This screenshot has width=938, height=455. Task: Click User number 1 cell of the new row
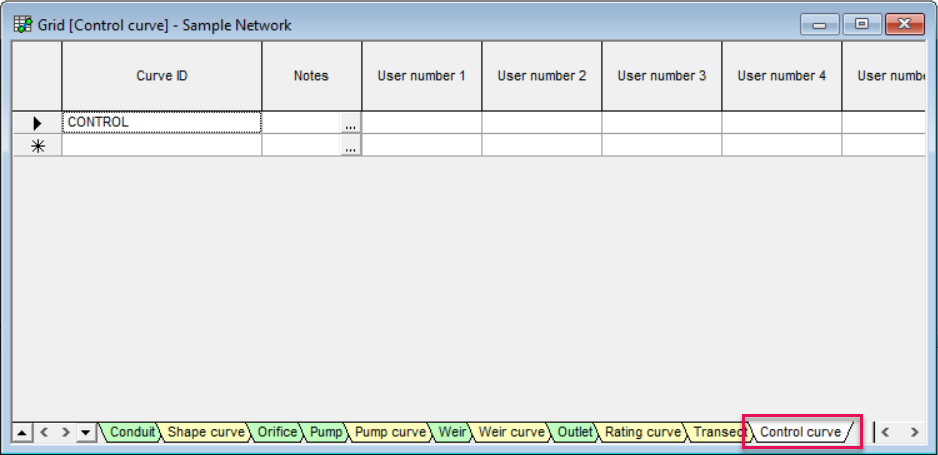point(422,145)
